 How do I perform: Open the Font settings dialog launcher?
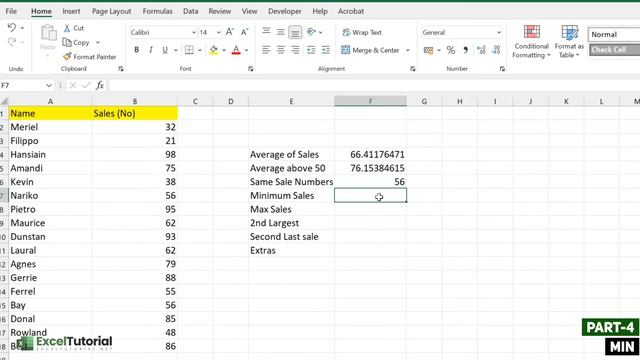tap(251, 69)
